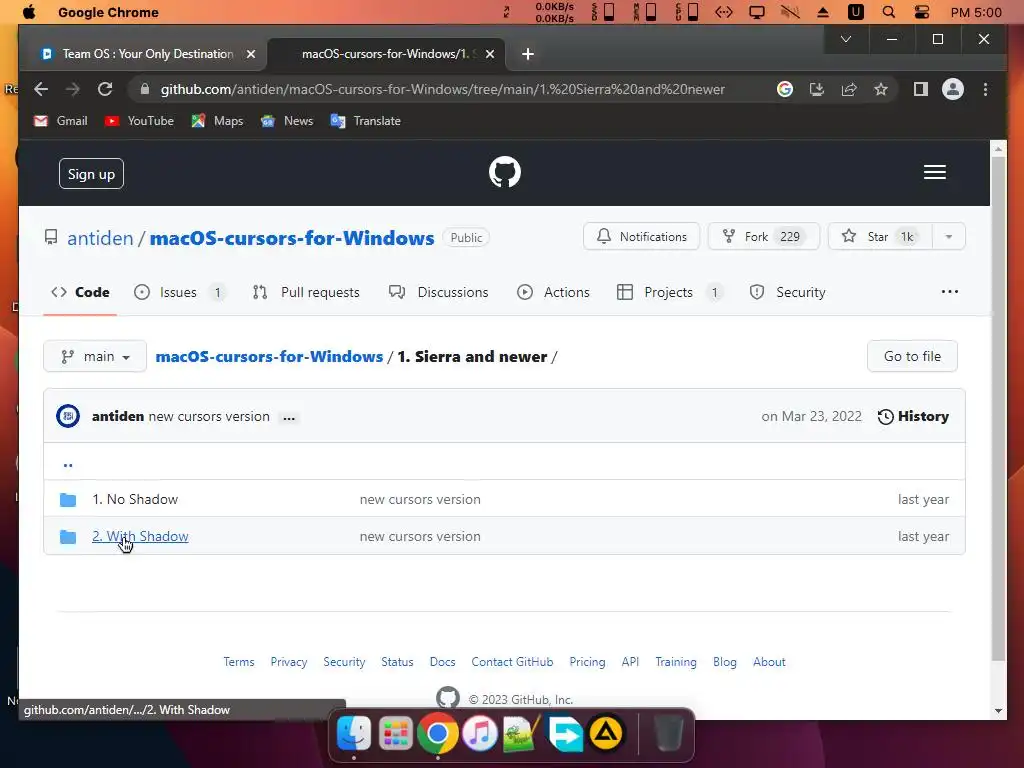
Task: Open the Actions tab
Action: coord(552,292)
